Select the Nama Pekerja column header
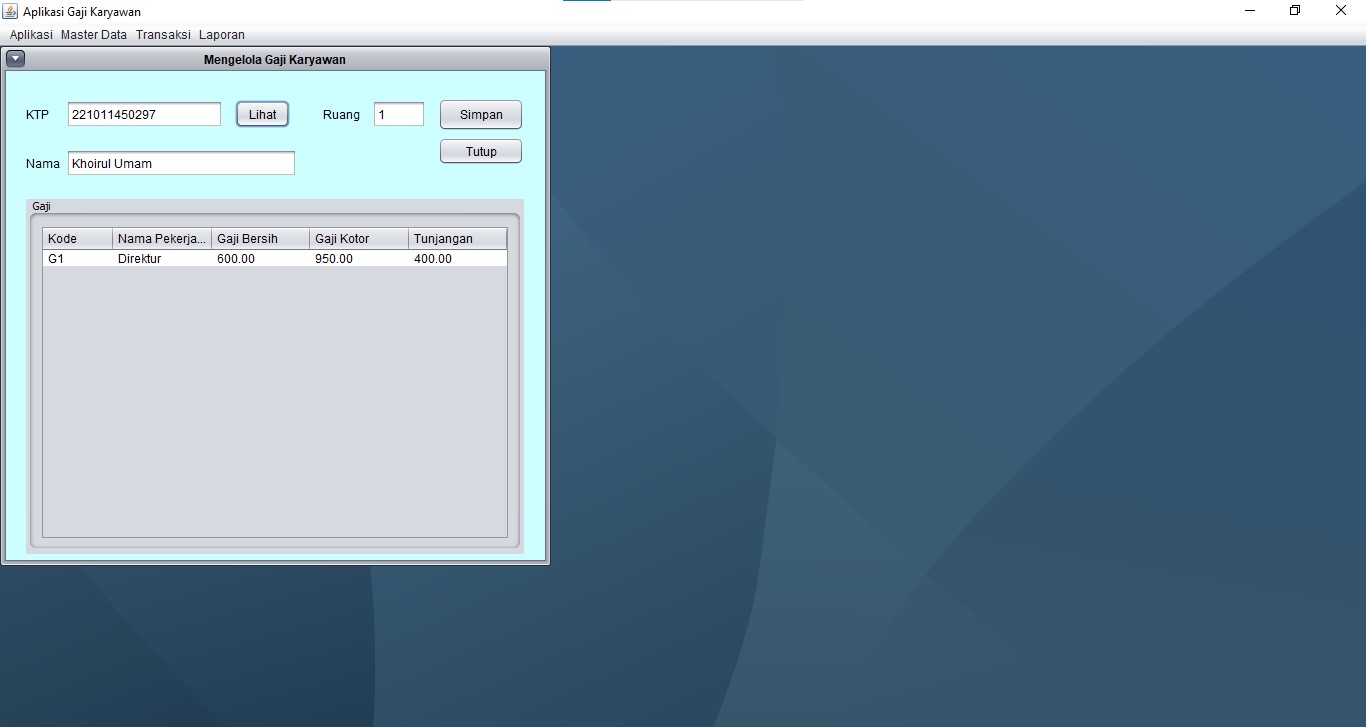The width and height of the screenshot is (1366, 727). click(162, 239)
